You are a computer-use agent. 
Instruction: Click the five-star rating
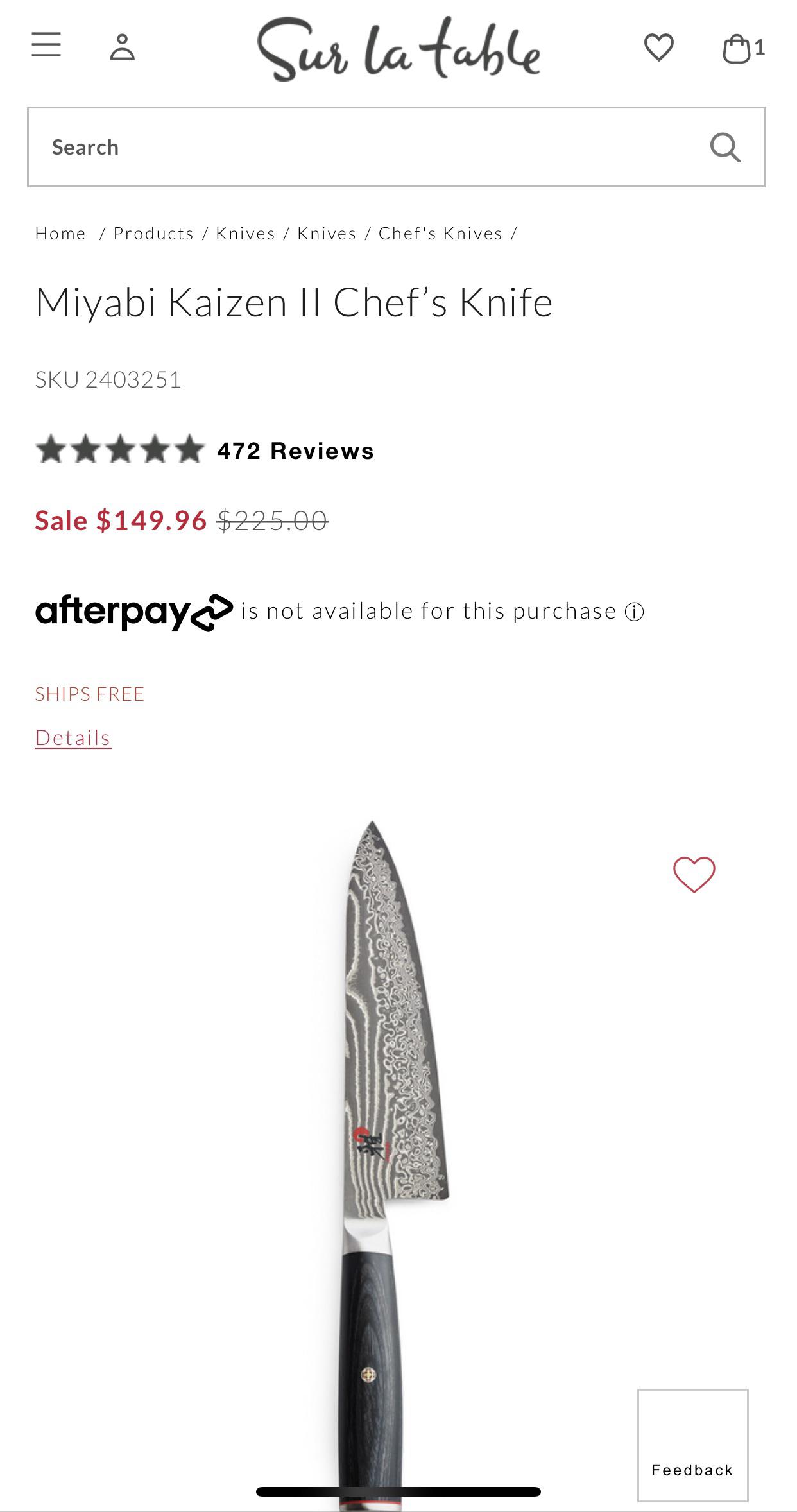pyautogui.click(x=119, y=449)
